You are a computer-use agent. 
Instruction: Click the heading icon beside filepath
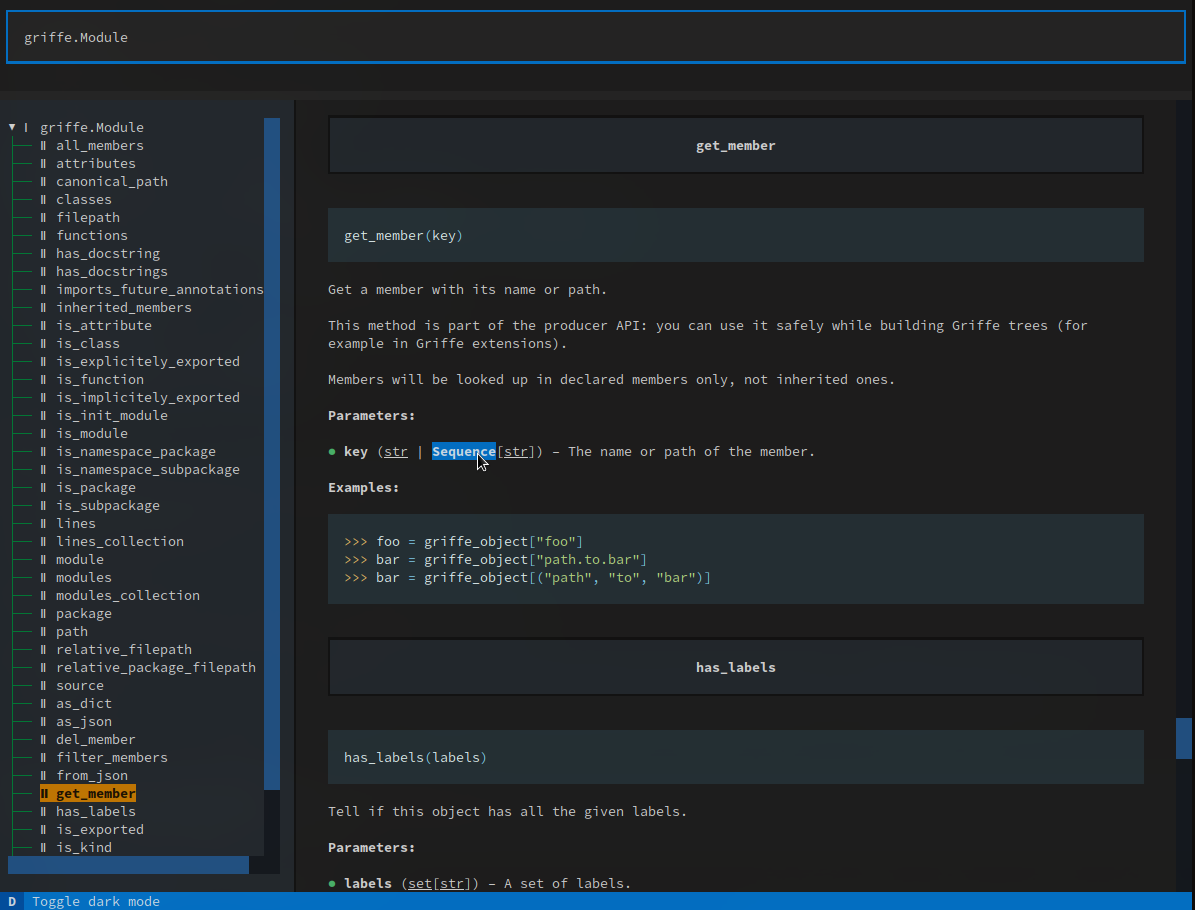(x=44, y=217)
